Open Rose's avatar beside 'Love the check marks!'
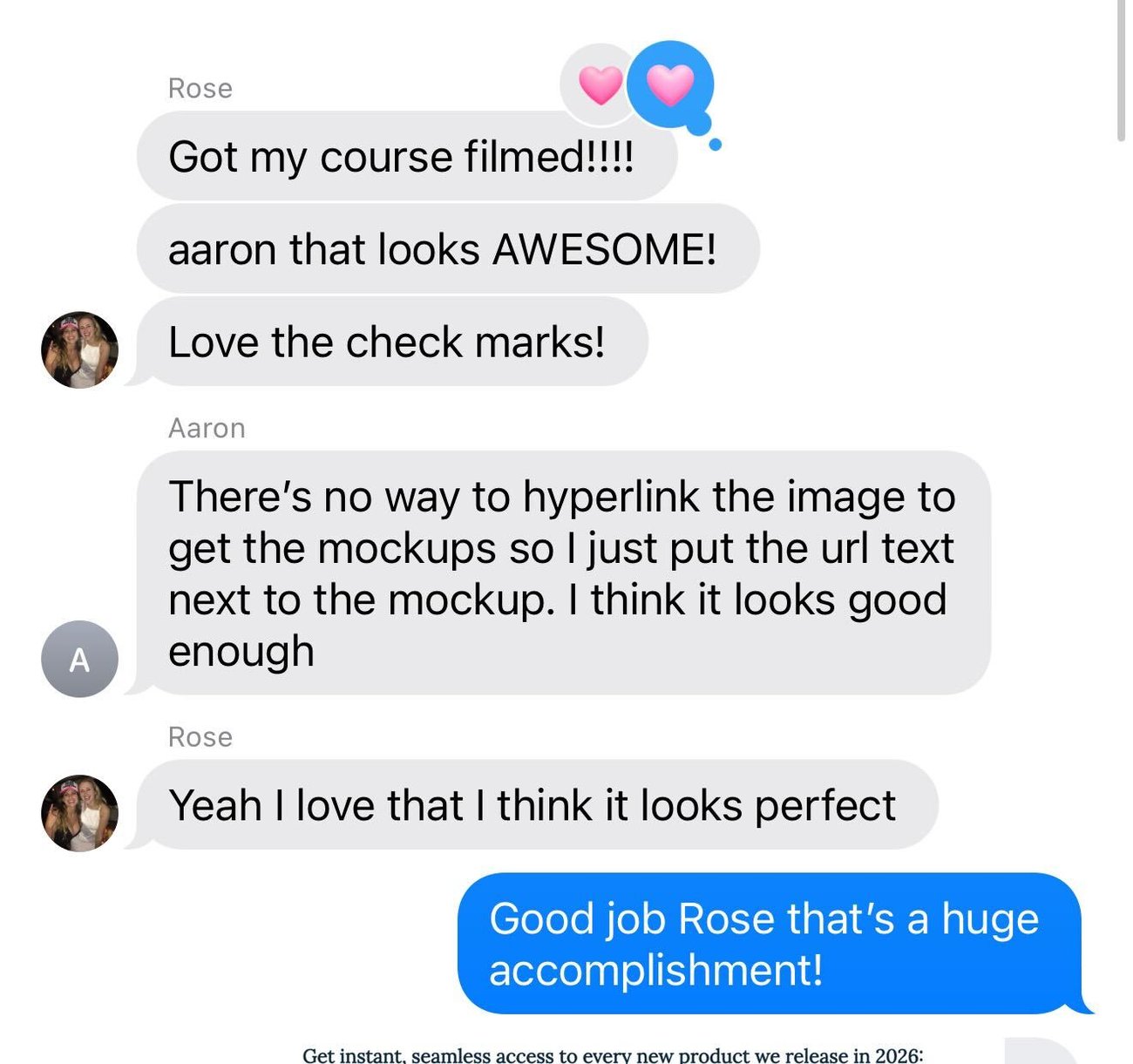 coord(79,349)
